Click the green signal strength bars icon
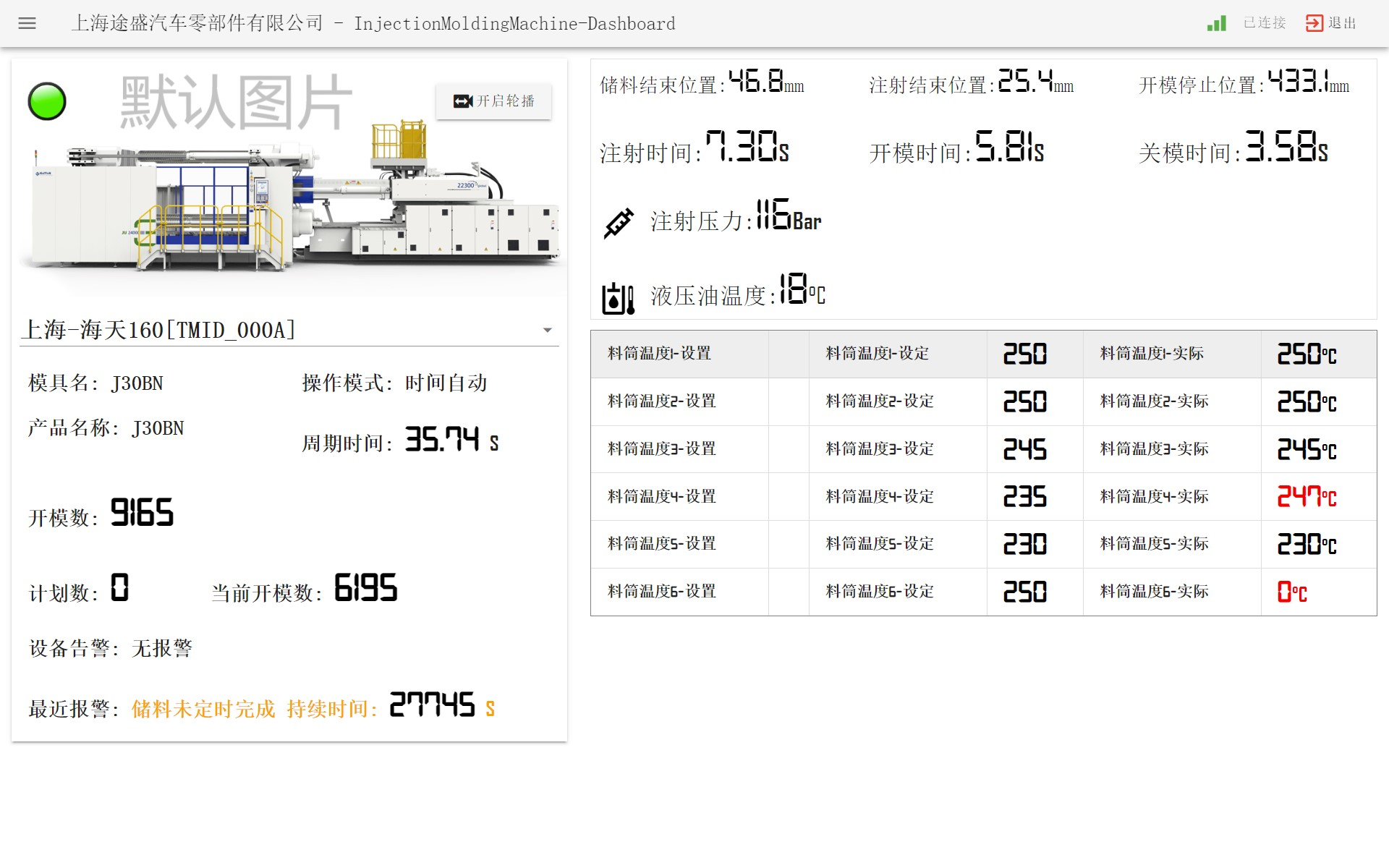The image size is (1389, 868). coord(1217,23)
